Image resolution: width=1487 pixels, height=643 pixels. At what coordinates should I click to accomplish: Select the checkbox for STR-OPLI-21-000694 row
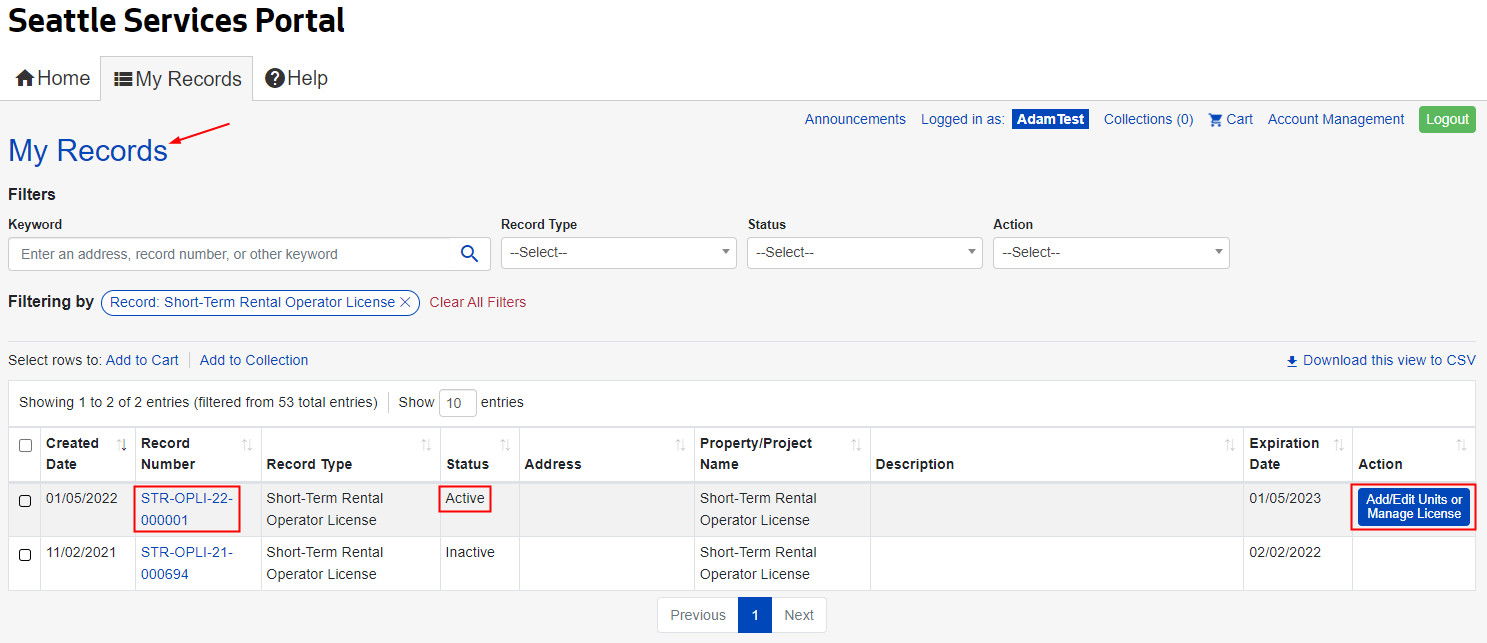click(x=25, y=554)
